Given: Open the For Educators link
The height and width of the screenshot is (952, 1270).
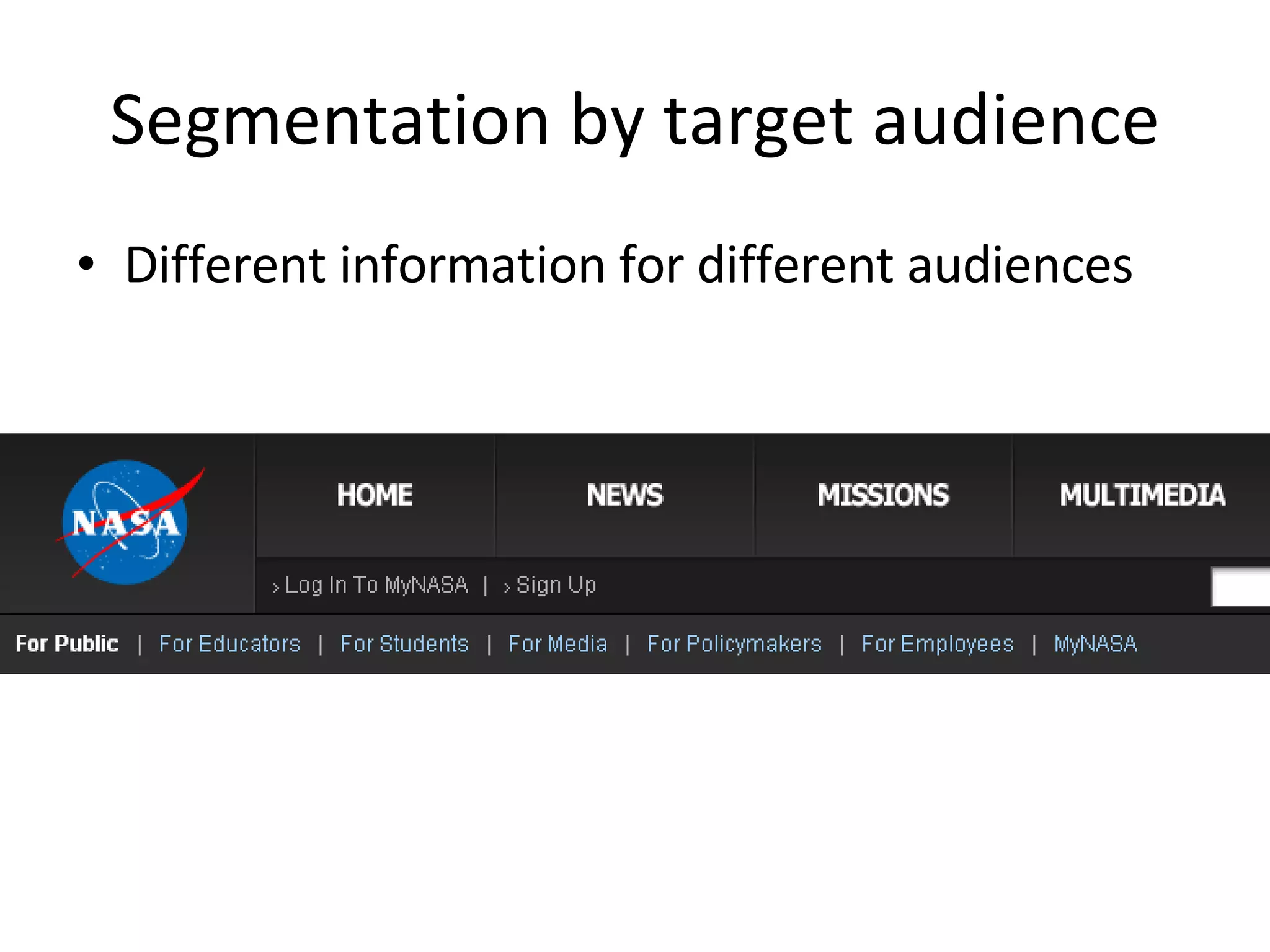Looking at the screenshot, I should click(229, 644).
